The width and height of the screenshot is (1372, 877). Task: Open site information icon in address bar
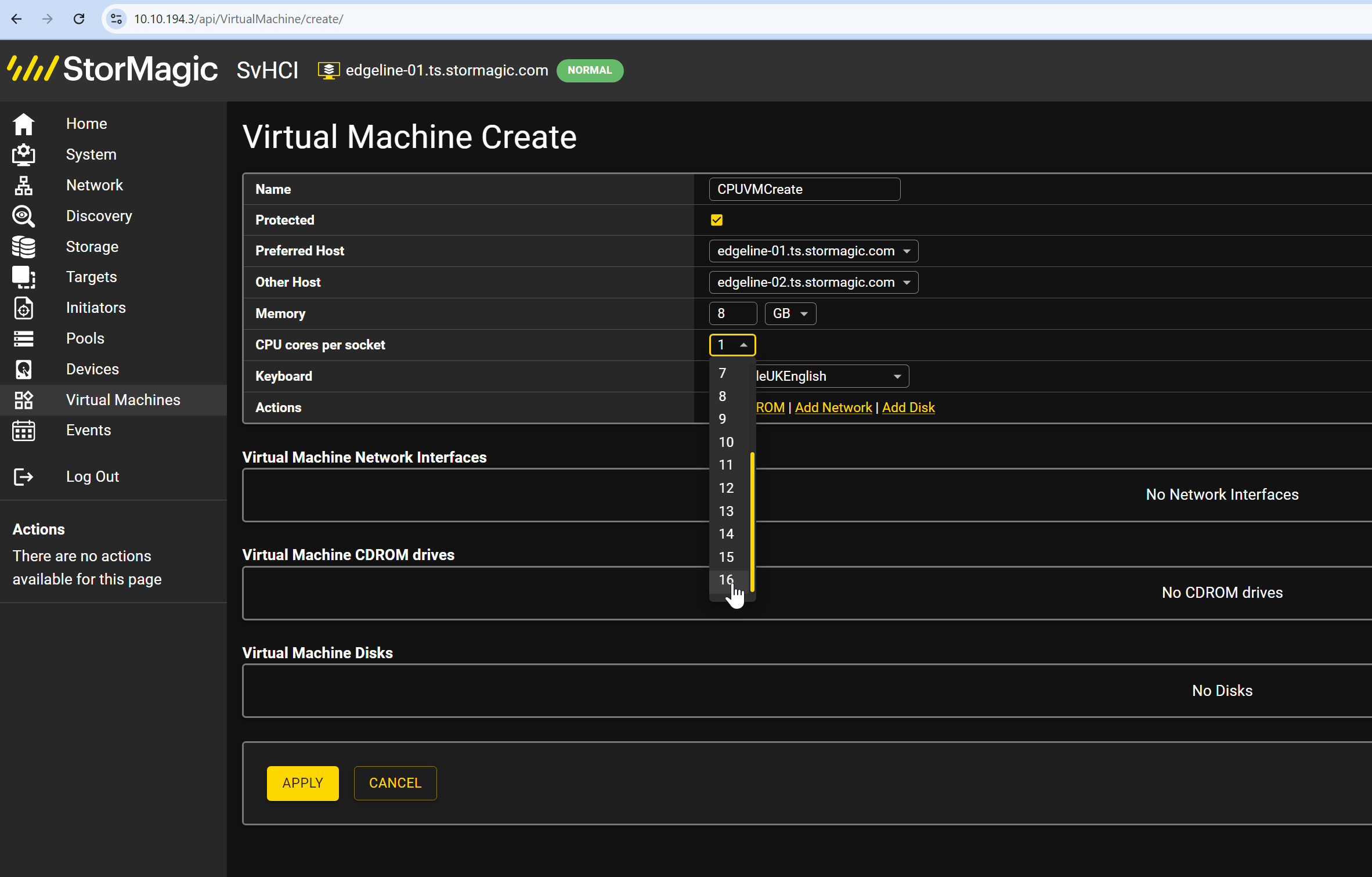(x=117, y=19)
